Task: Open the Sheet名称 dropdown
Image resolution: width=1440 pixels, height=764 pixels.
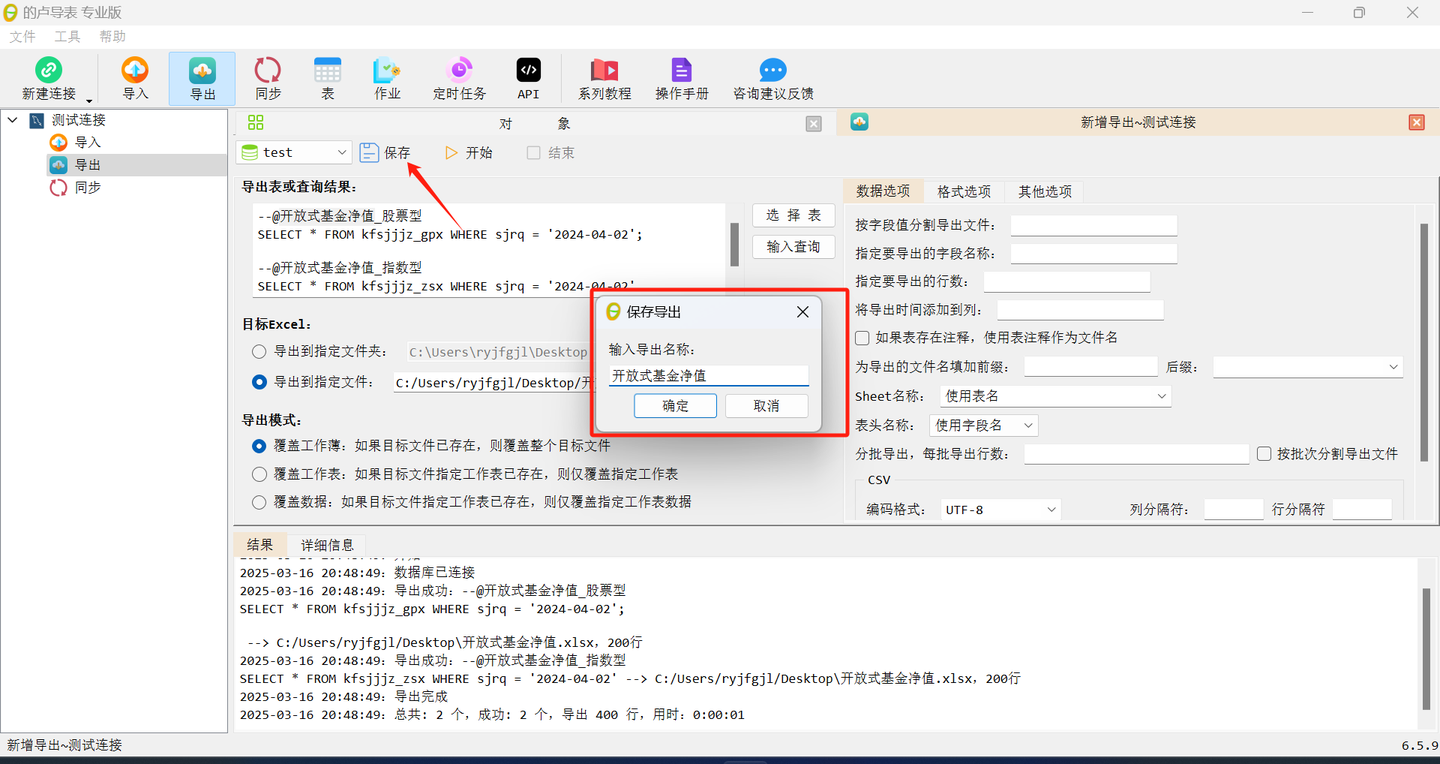Action: pyautogui.click(x=1054, y=396)
